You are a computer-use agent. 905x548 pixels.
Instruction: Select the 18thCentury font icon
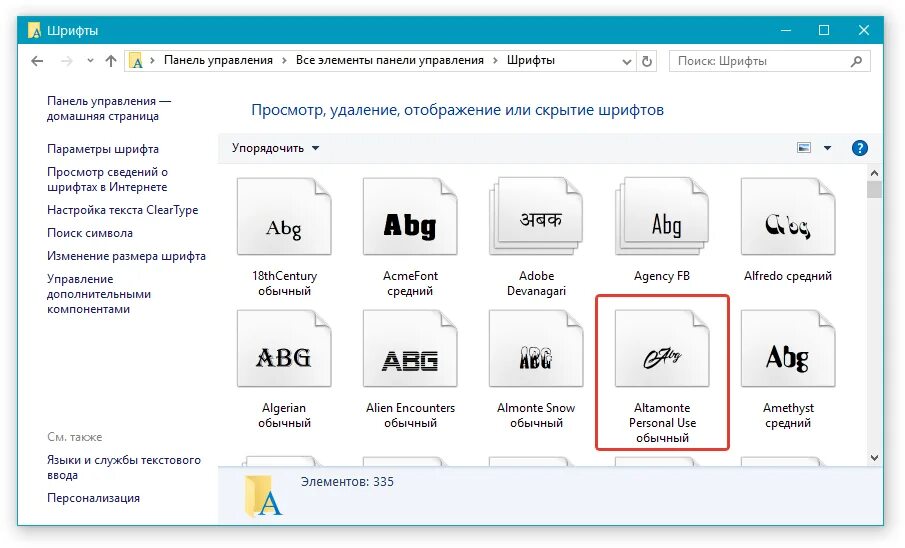284,217
